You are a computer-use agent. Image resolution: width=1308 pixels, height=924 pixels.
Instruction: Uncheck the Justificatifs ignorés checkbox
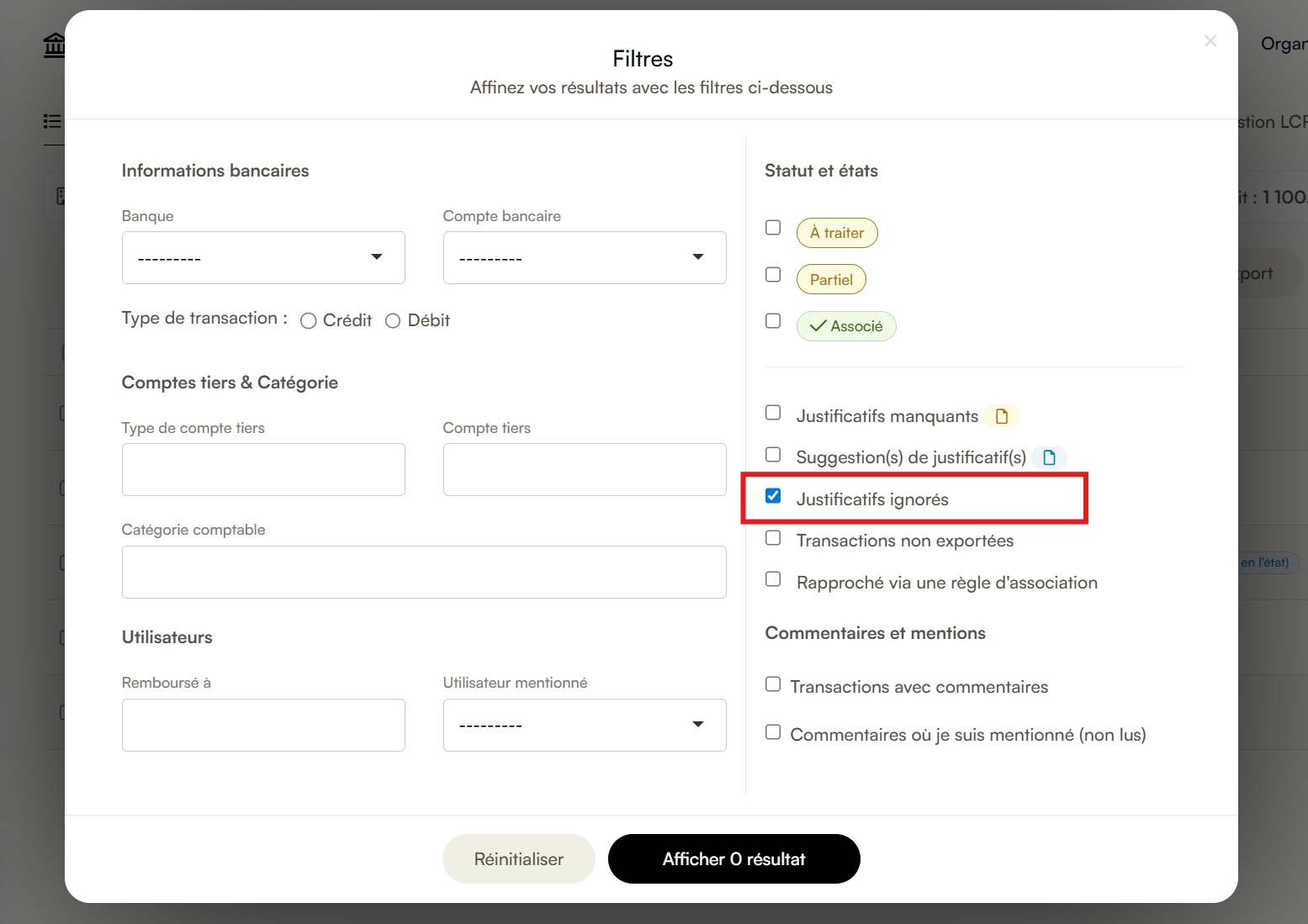[773, 496]
